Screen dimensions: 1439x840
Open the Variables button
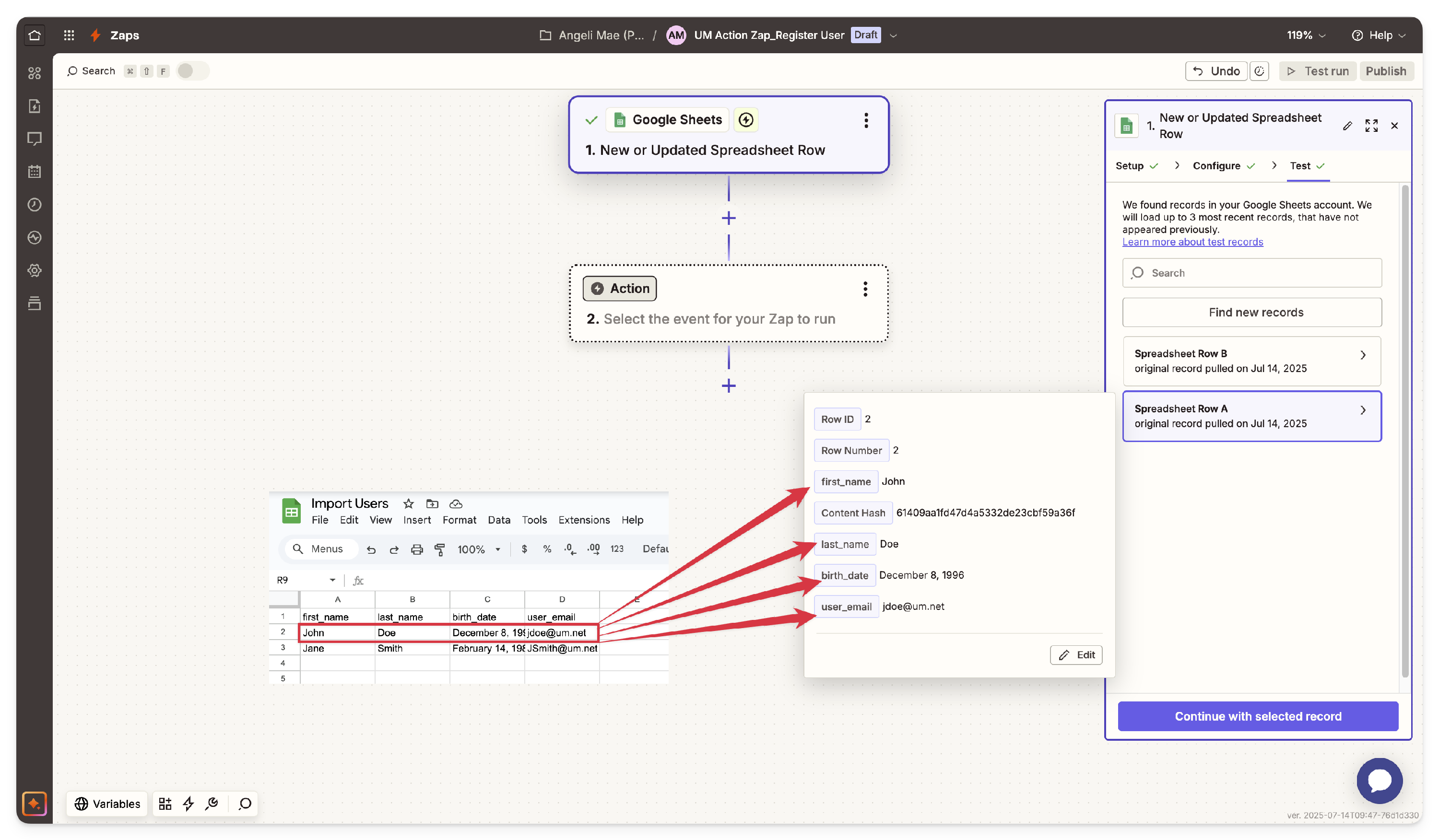107,804
